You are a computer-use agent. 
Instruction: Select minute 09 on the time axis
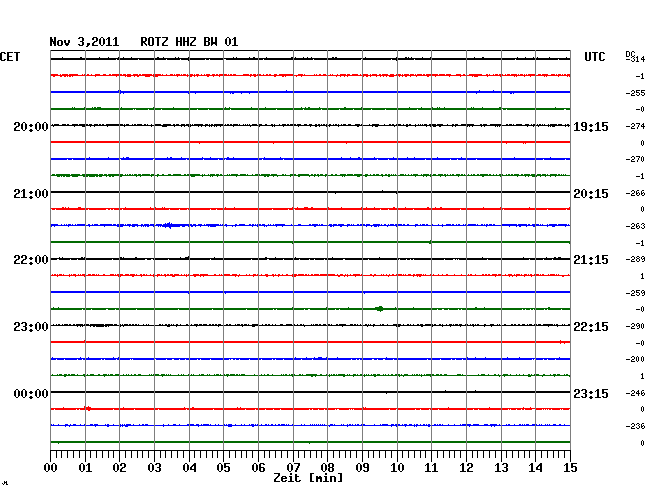362,468
